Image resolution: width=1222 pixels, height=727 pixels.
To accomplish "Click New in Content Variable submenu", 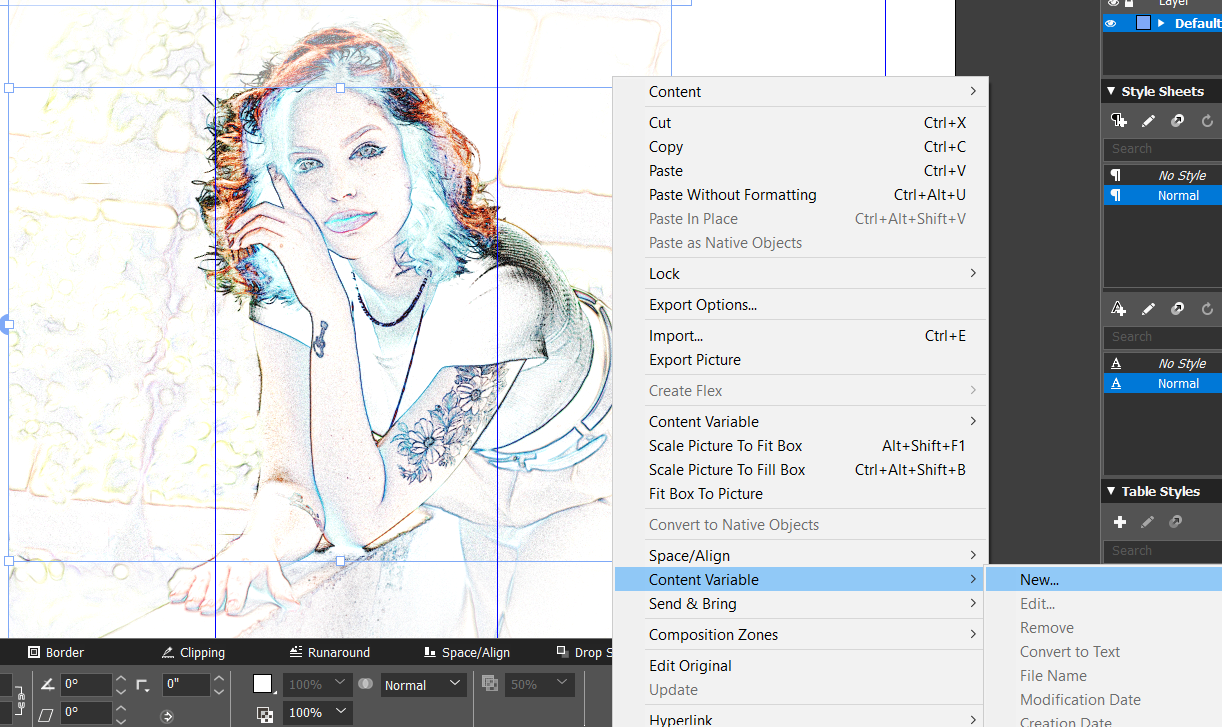I will tap(1039, 579).
